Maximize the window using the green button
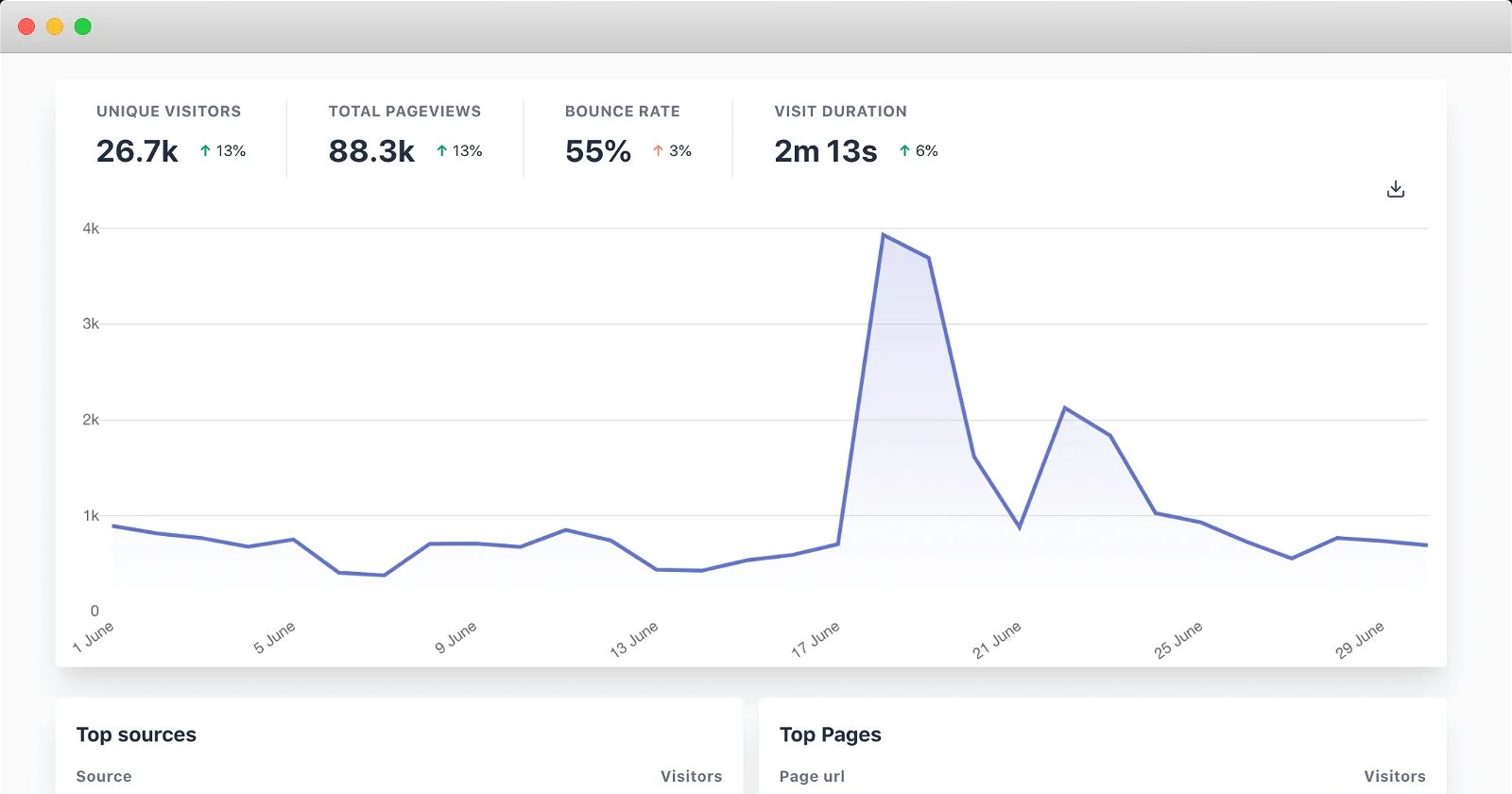1512x794 pixels. tap(83, 26)
